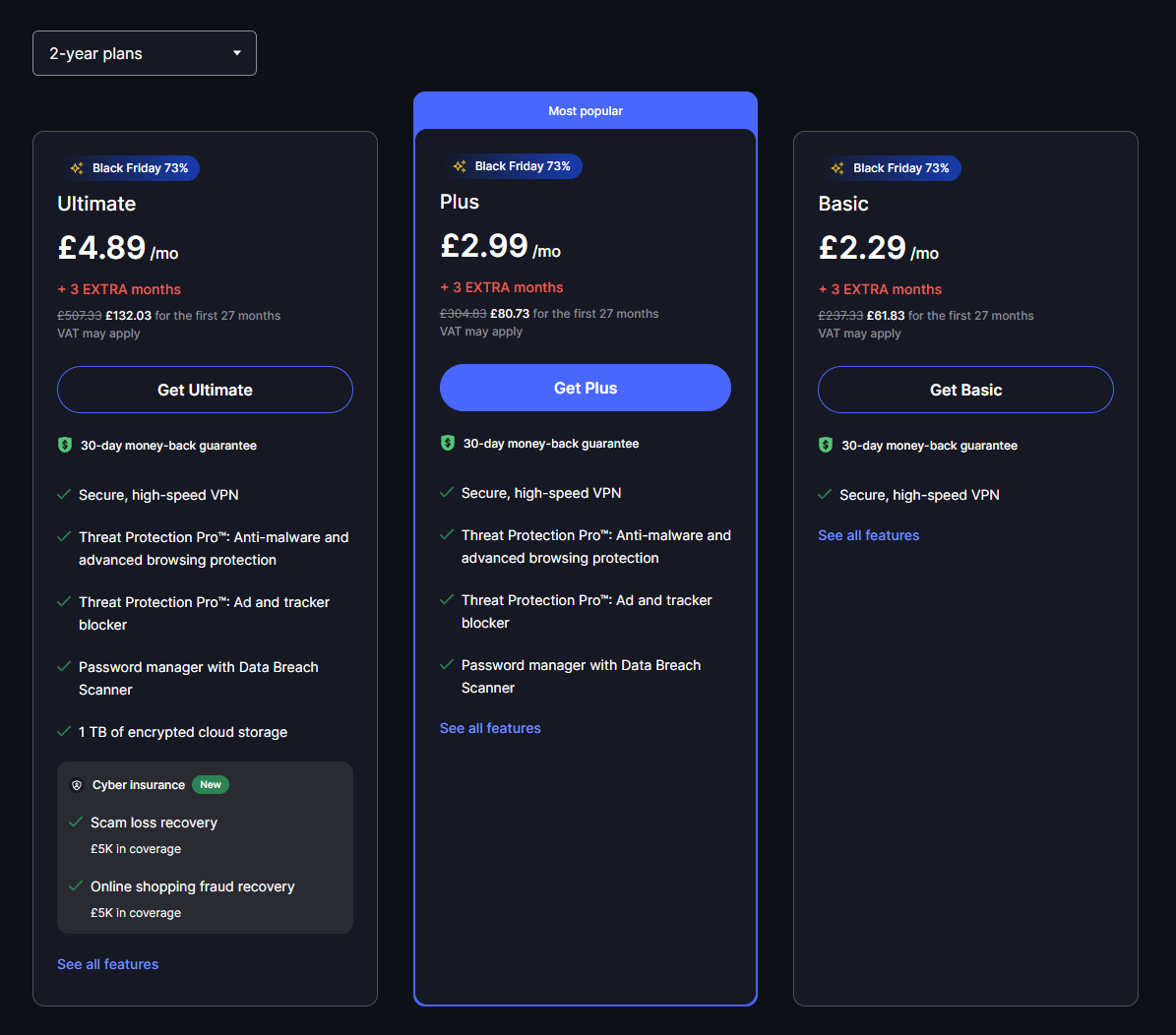
Task: Click the Most popular banner tab
Action: (x=586, y=110)
